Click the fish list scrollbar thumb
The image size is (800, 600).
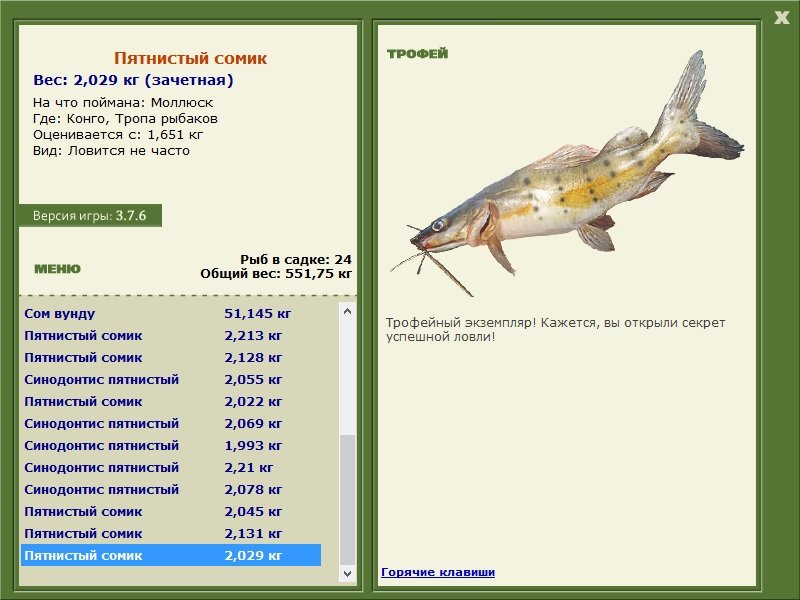tap(347, 500)
